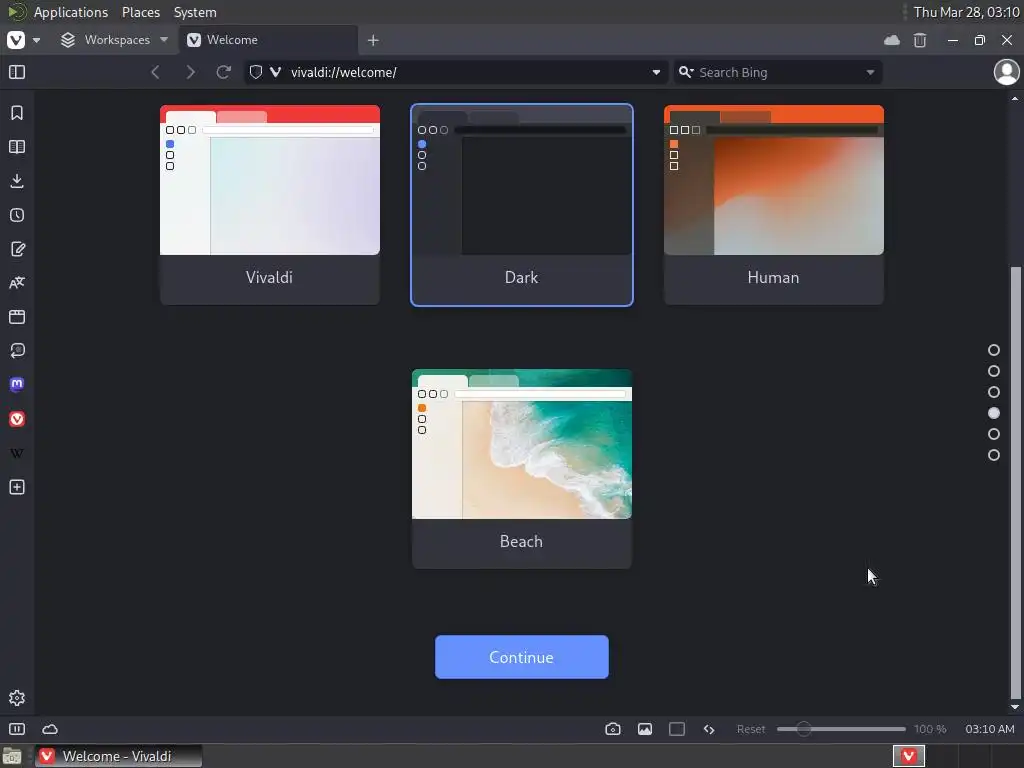Click the status bar sync cloud icon
1024x768 pixels.
[50, 729]
